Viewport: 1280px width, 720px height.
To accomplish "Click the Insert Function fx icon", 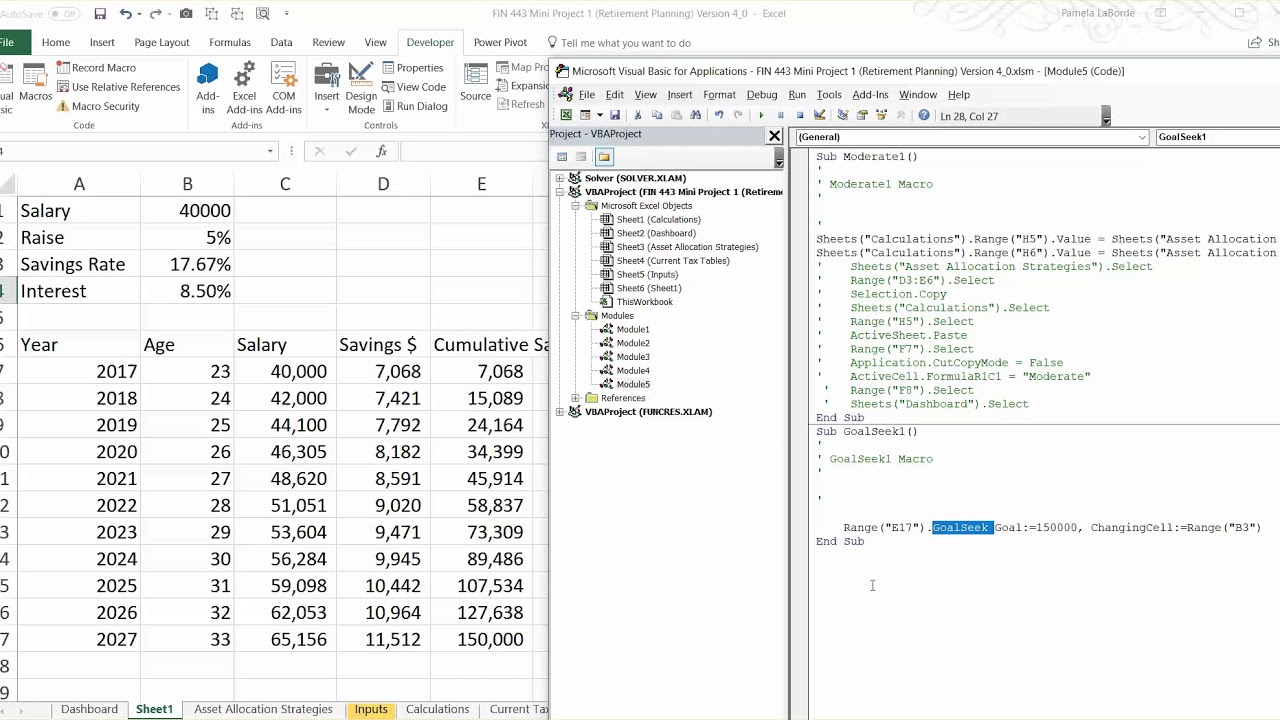I will click(x=381, y=151).
